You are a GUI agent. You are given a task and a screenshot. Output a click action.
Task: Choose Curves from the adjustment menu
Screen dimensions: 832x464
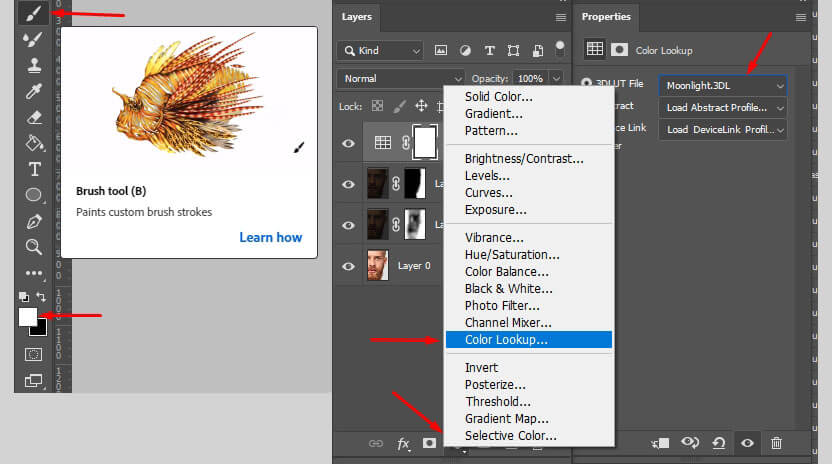pyautogui.click(x=528, y=193)
